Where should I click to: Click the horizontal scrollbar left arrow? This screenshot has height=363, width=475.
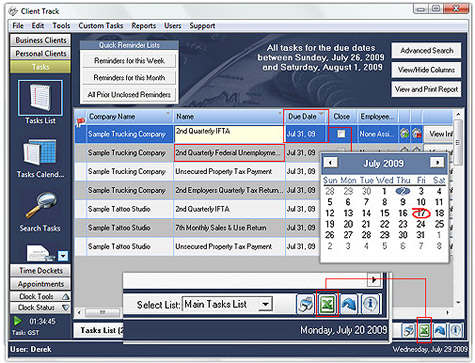tap(79, 312)
